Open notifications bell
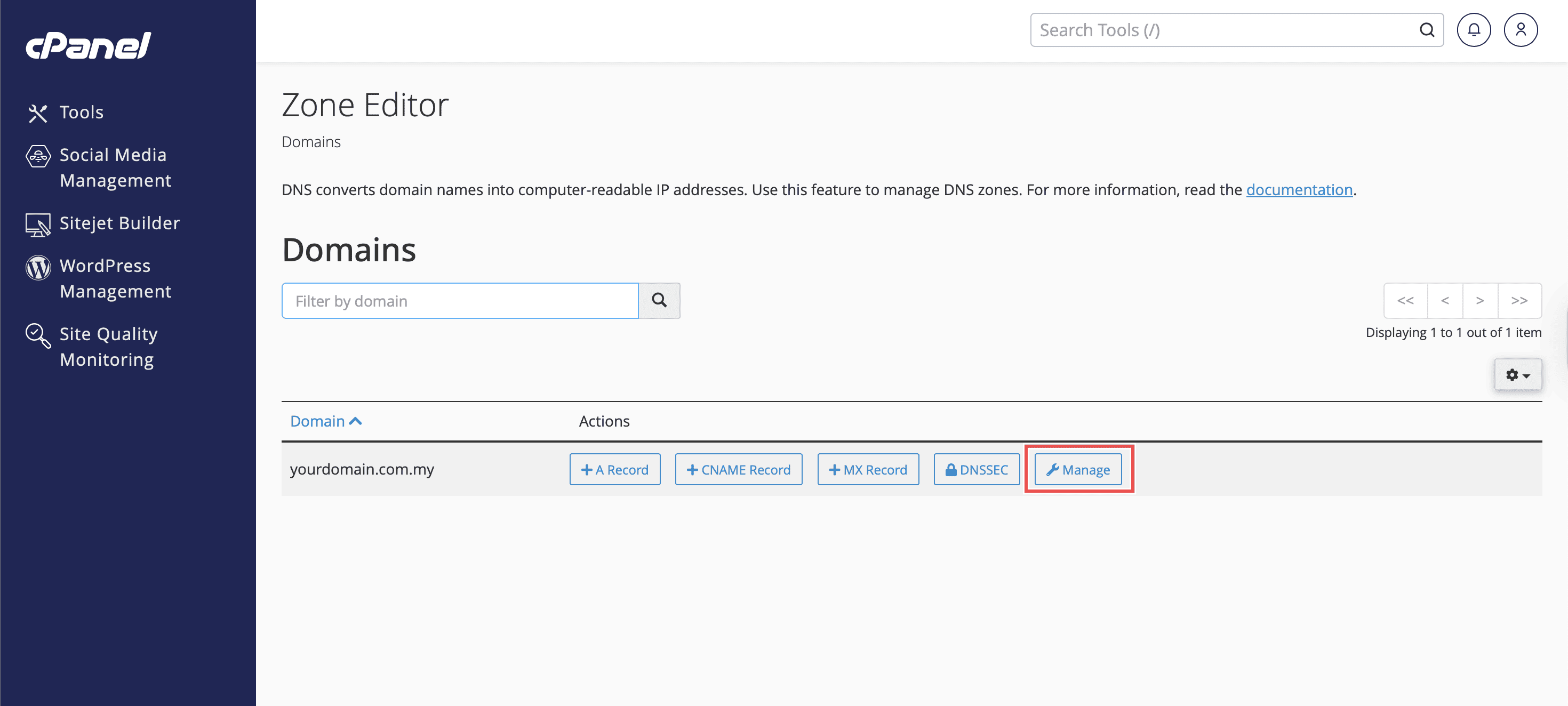The height and width of the screenshot is (706, 1568). (1473, 30)
